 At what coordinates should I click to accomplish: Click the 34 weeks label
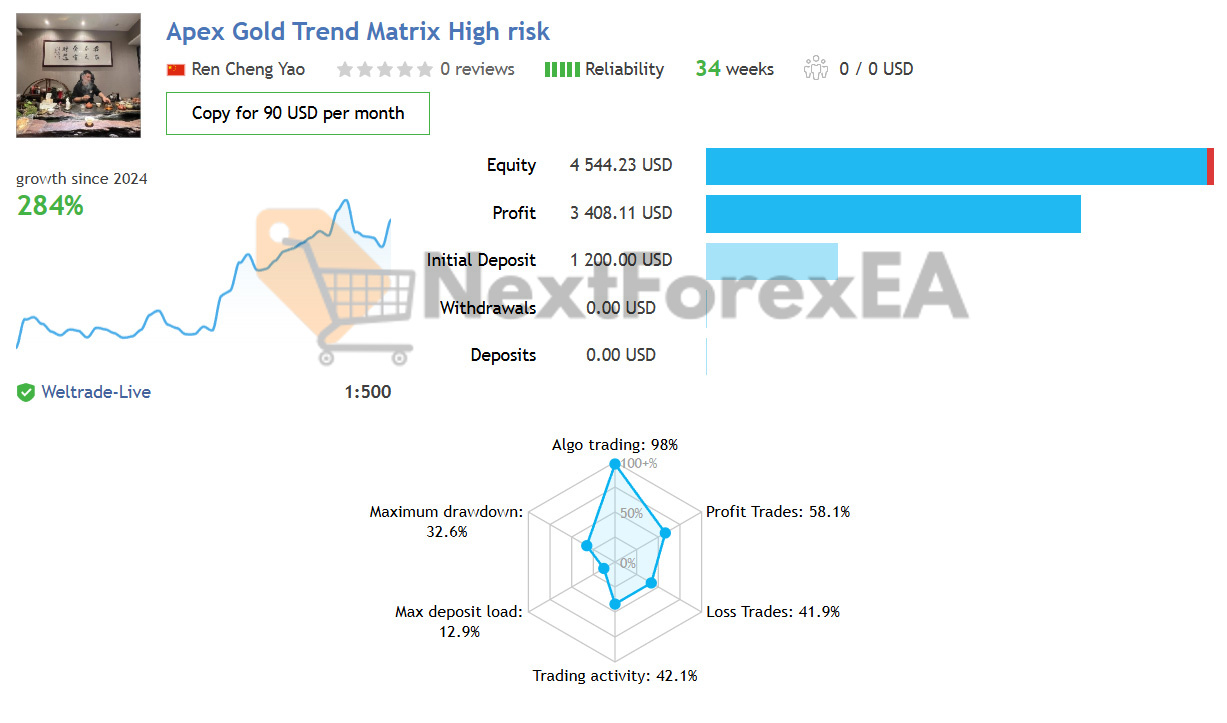tap(734, 68)
